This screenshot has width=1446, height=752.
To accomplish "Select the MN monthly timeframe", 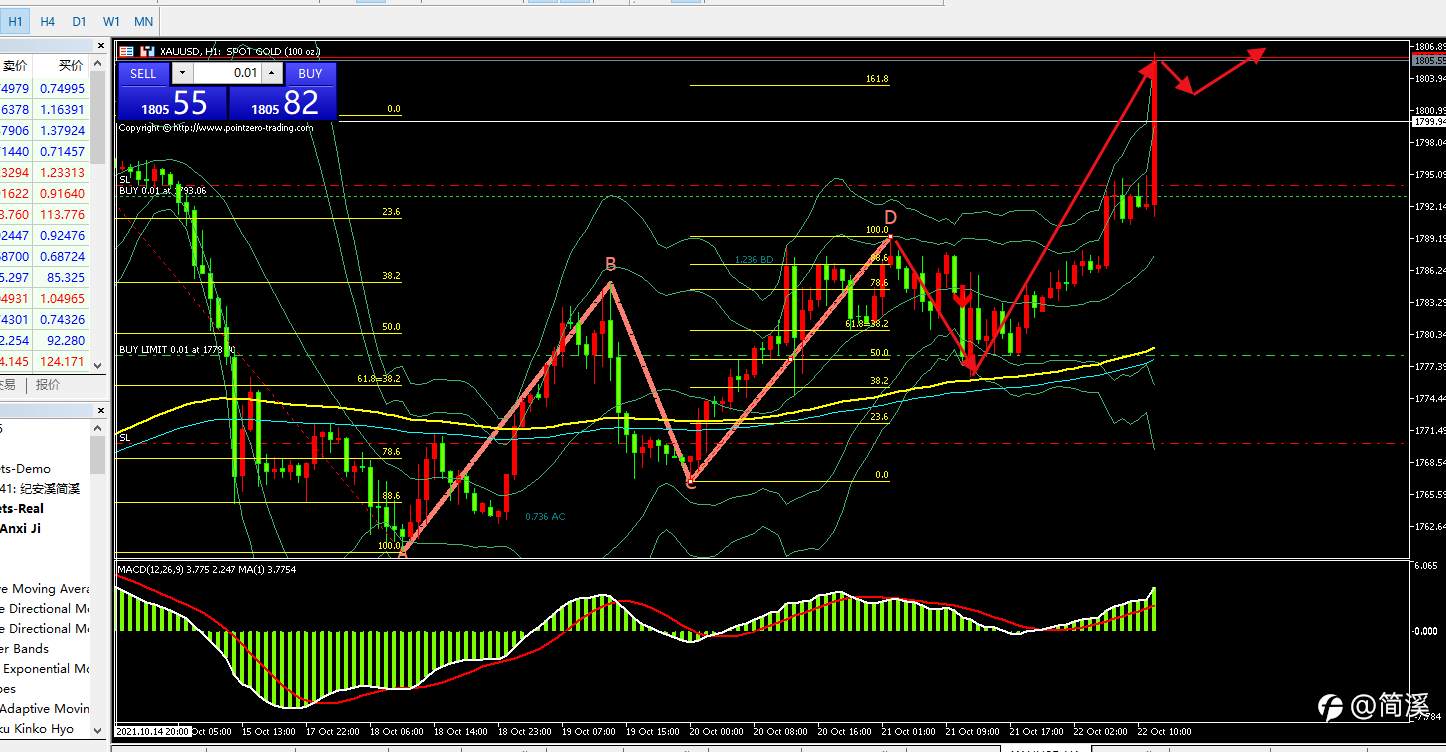I will tap(143, 21).
